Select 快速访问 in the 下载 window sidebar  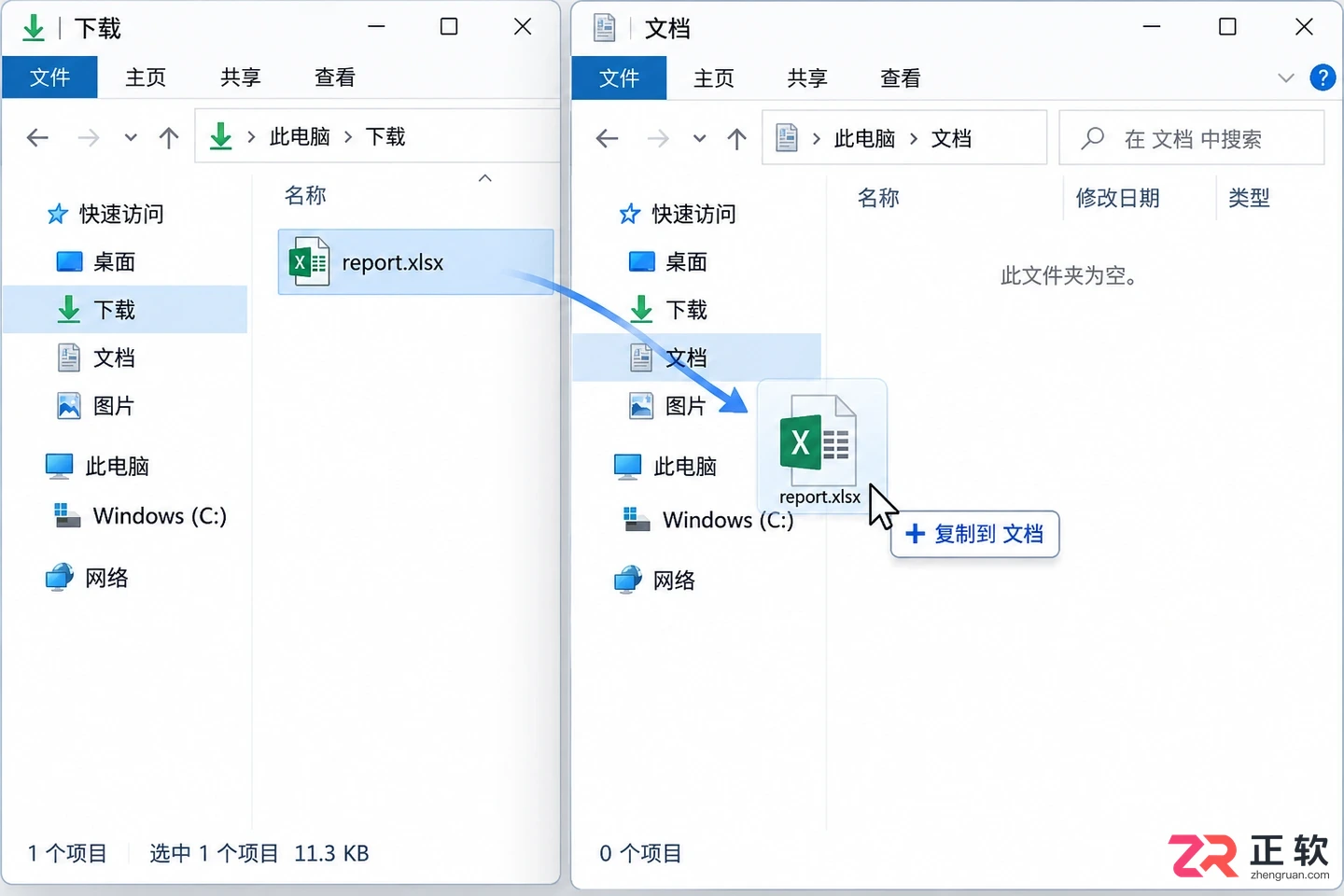click(105, 215)
